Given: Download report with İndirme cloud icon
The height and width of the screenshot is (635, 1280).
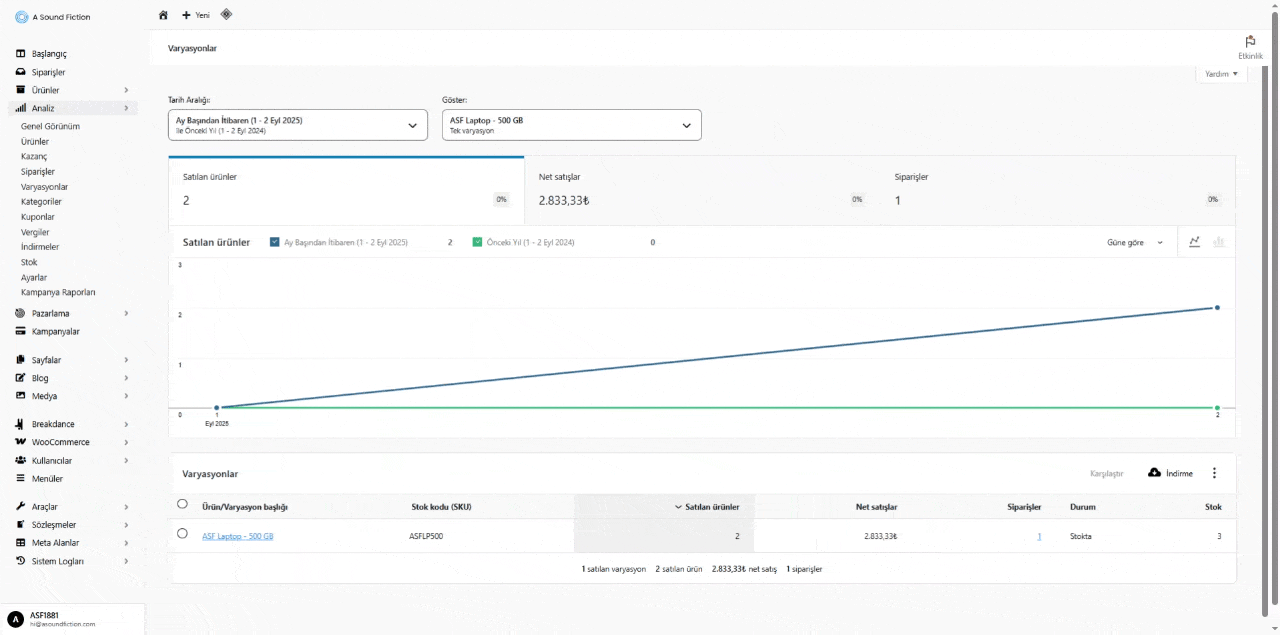Looking at the screenshot, I should coord(1170,473).
